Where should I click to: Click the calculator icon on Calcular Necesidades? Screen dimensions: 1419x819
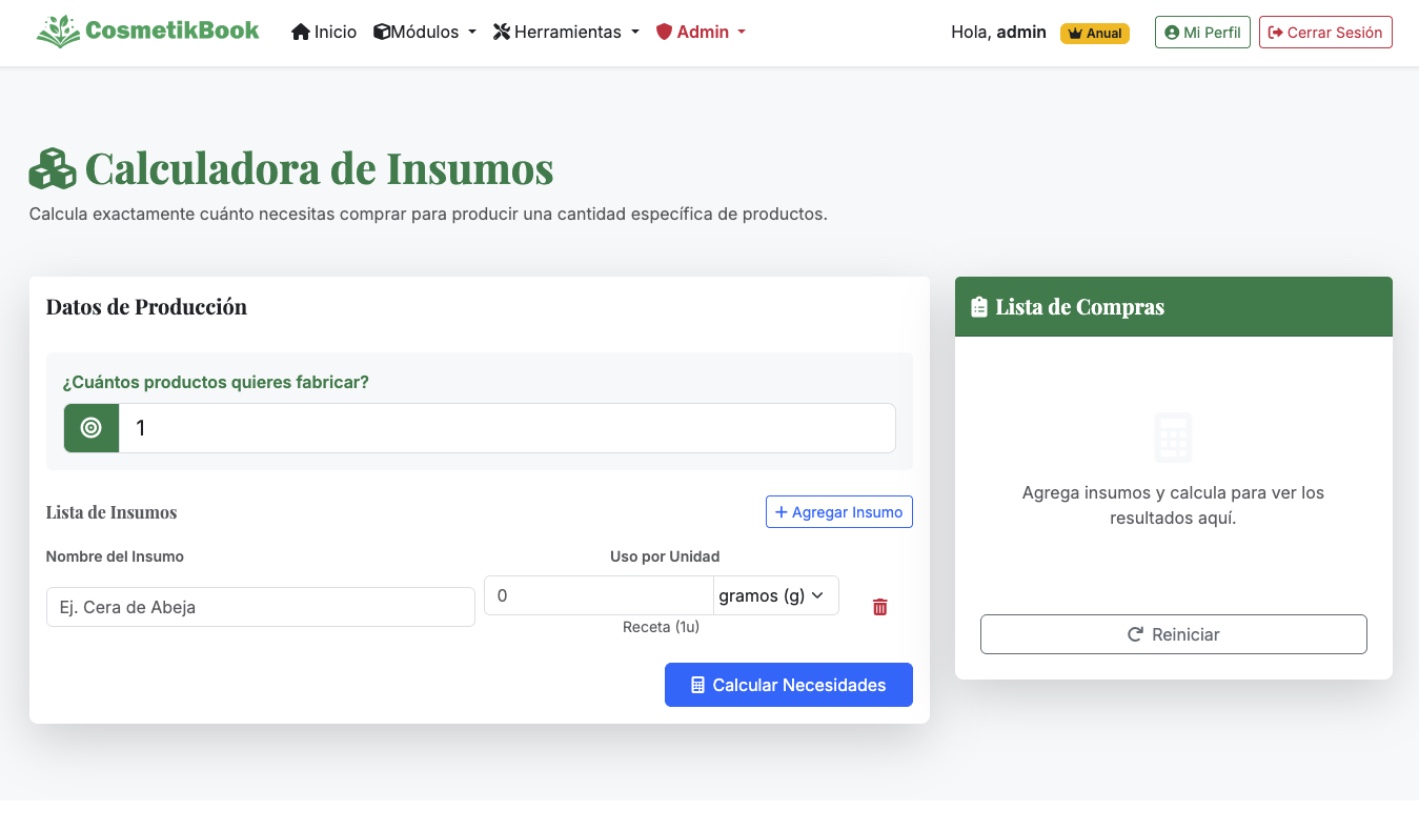coord(697,685)
